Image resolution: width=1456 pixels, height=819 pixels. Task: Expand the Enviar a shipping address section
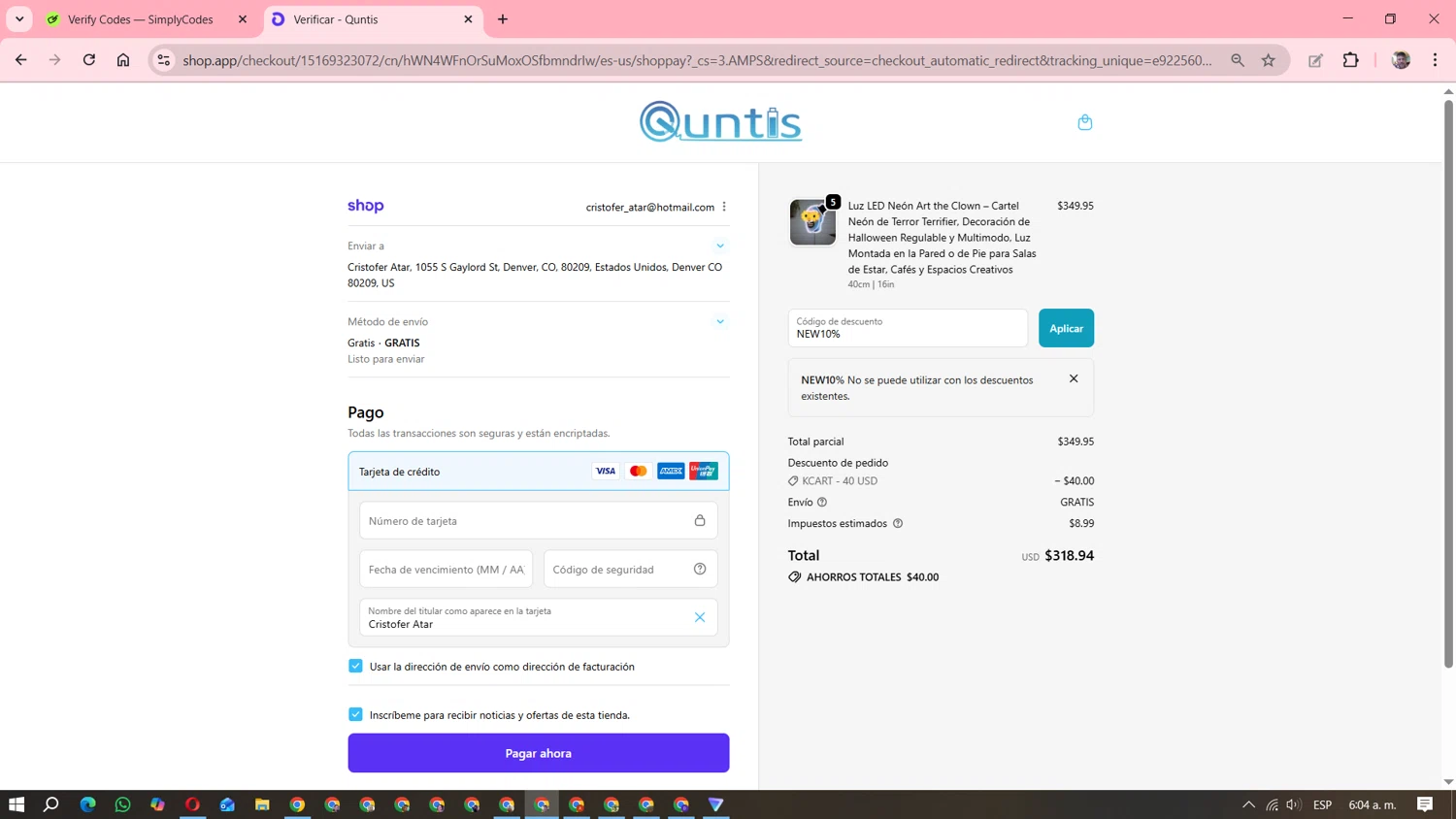click(720, 246)
